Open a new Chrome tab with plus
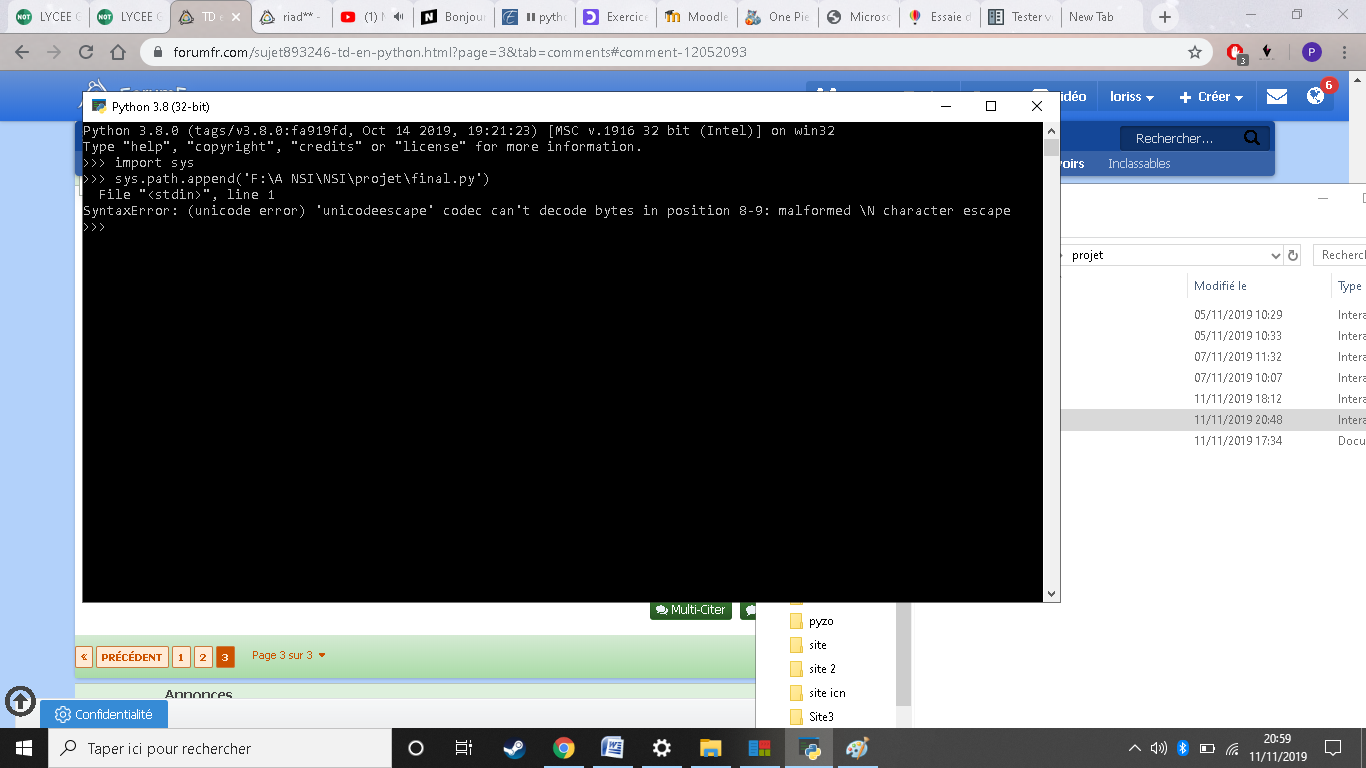The width and height of the screenshot is (1366, 768). point(1164,17)
